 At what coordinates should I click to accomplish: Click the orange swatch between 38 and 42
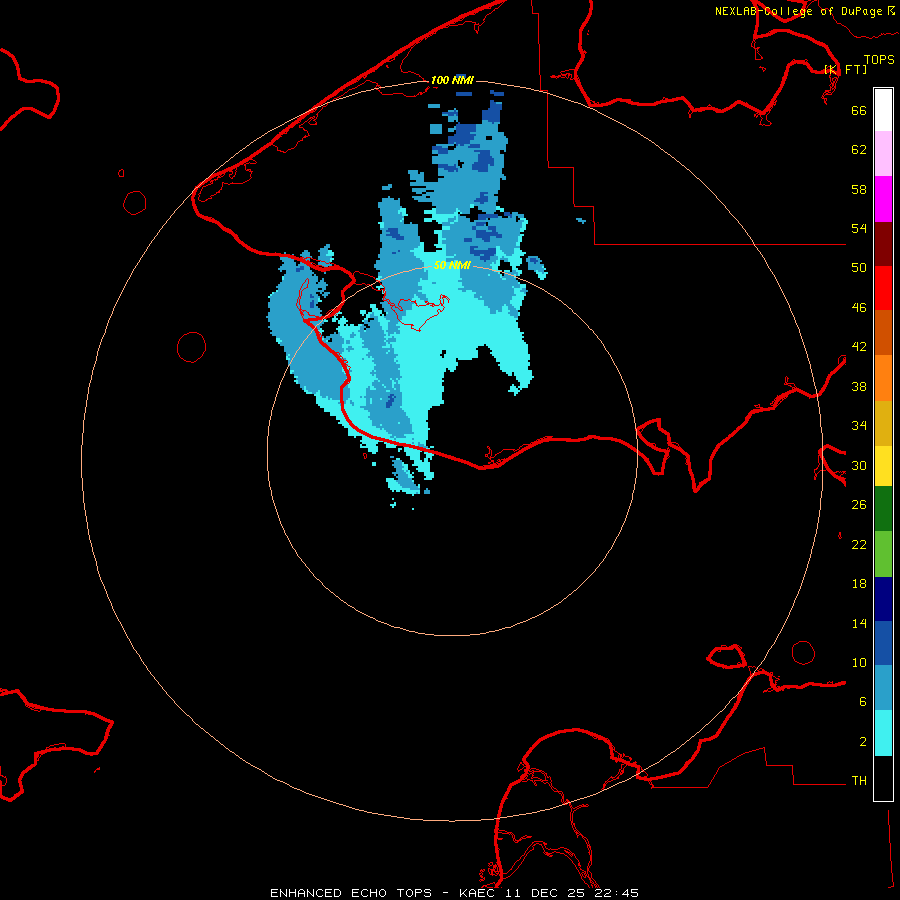(883, 378)
